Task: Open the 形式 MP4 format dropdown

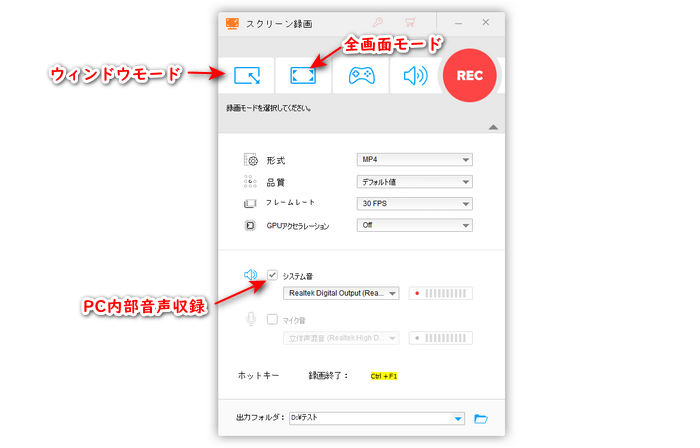Action: [414, 159]
